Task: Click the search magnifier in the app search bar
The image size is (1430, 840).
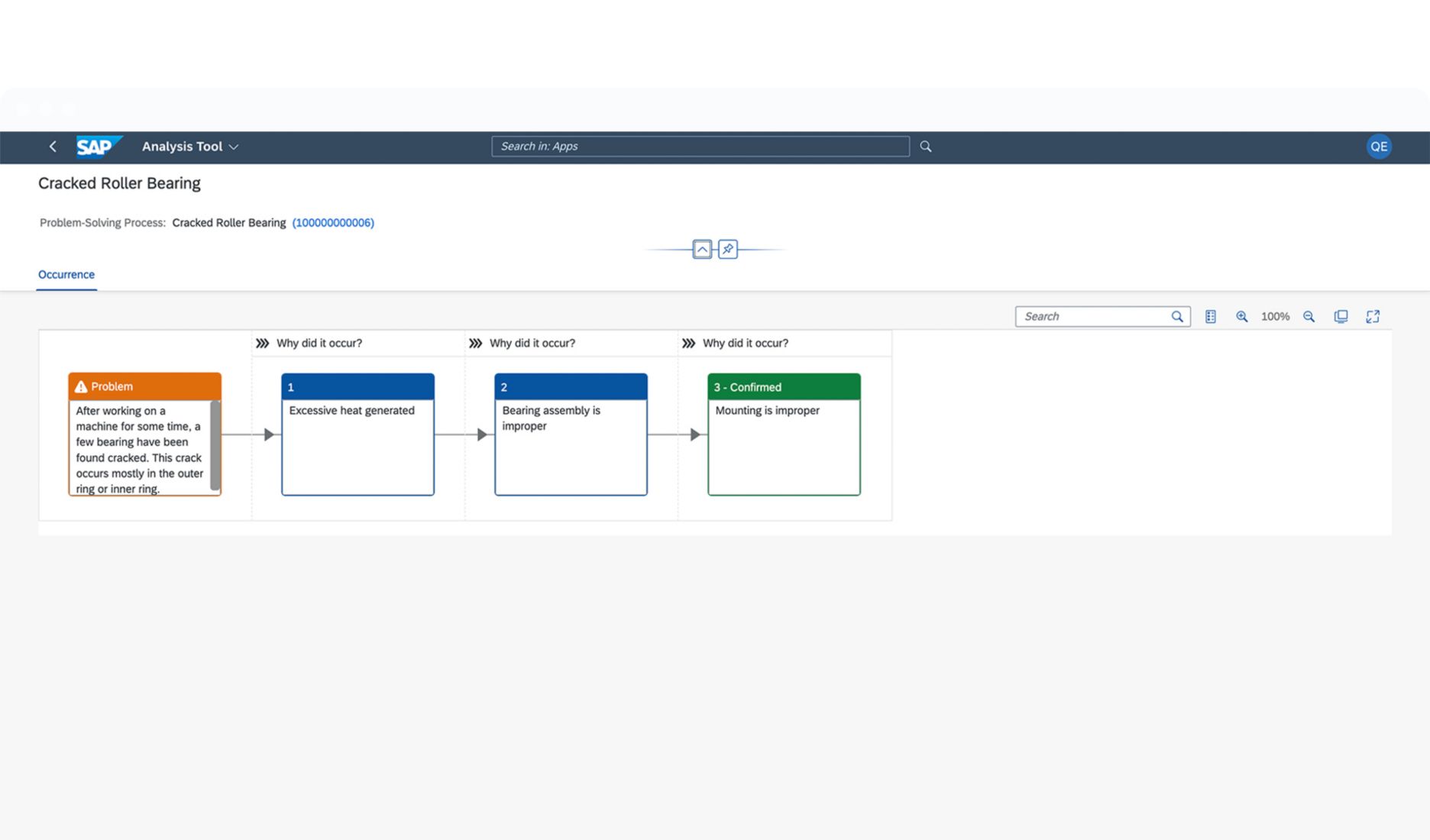Action: pos(925,146)
